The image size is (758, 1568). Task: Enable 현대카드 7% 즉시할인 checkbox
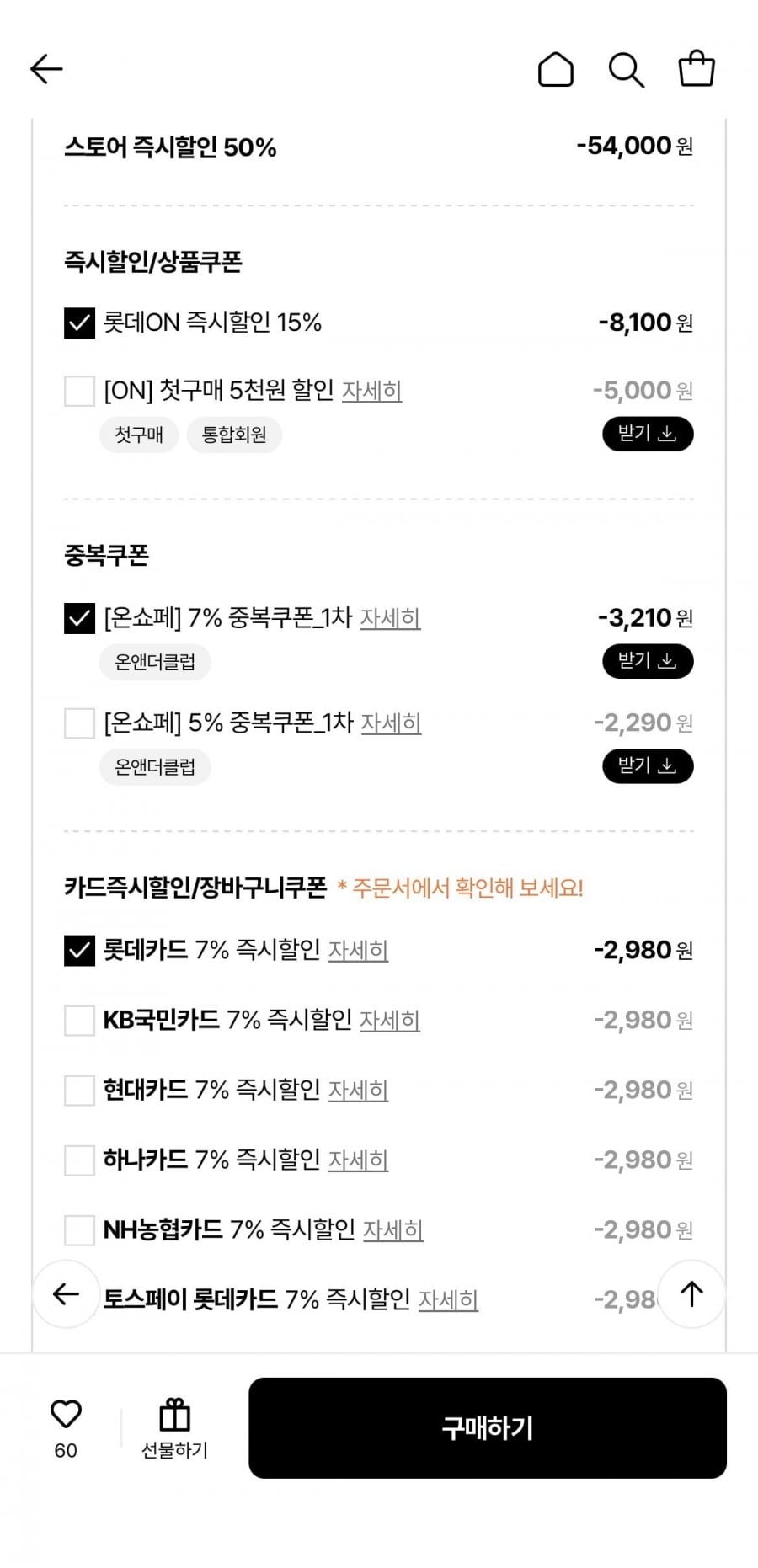(x=79, y=1091)
